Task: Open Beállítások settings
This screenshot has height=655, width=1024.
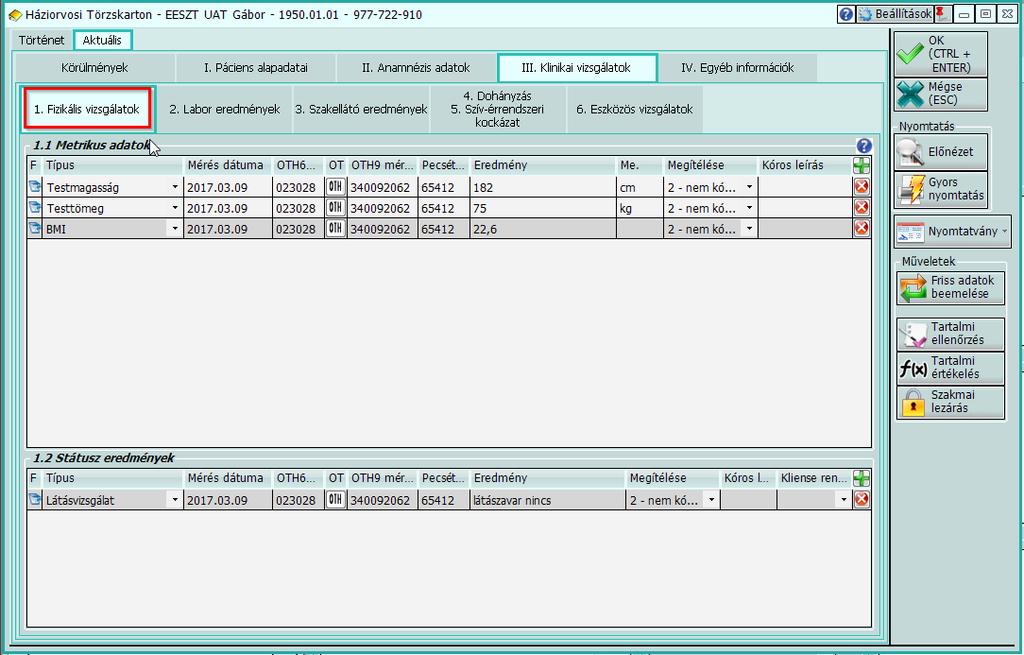Action: (895, 14)
